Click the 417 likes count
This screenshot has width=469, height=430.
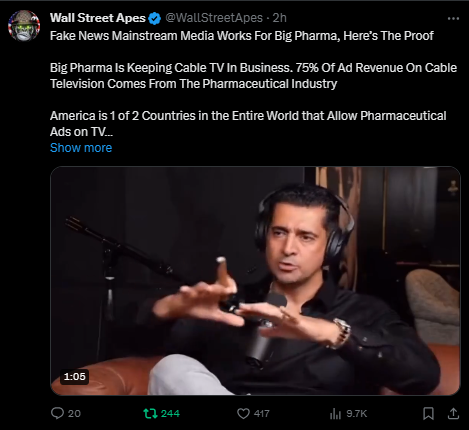click(262, 414)
